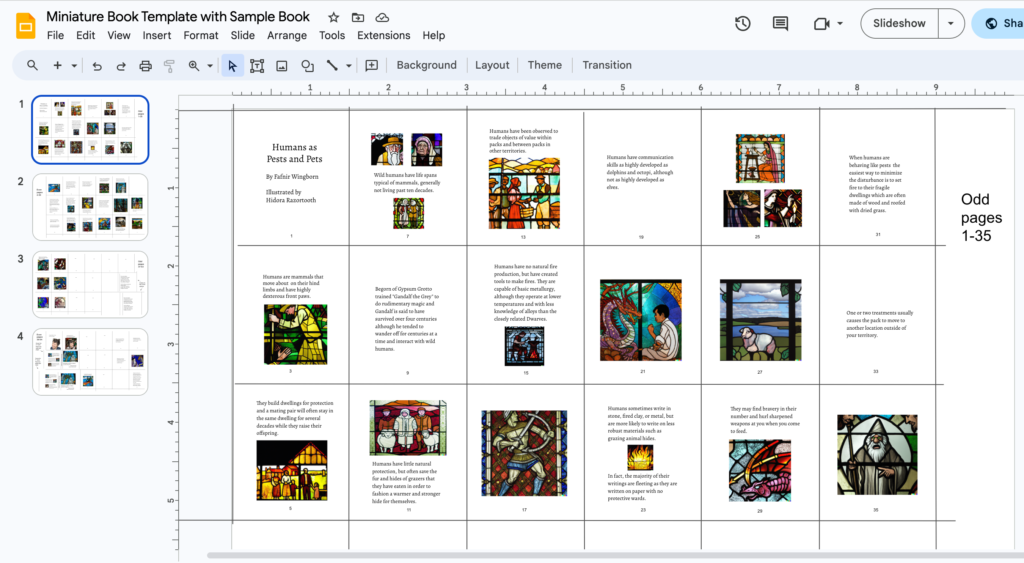Insert a shape
The image size is (1024, 563).
307,65
